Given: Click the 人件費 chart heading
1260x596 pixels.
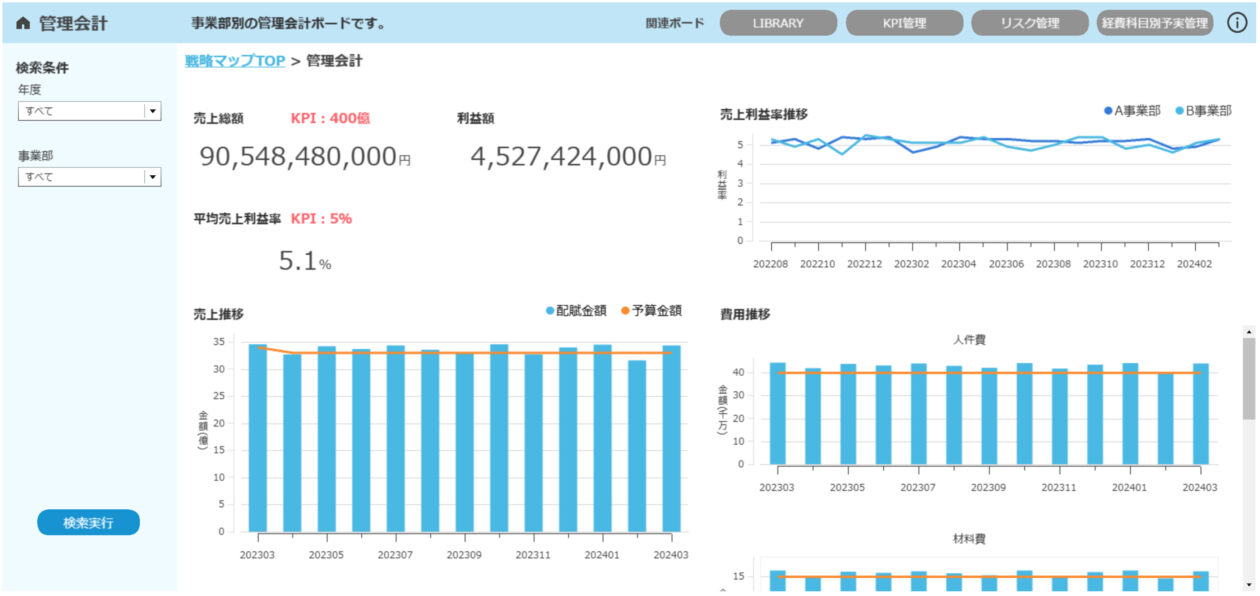Looking at the screenshot, I should (x=969, y=340).
